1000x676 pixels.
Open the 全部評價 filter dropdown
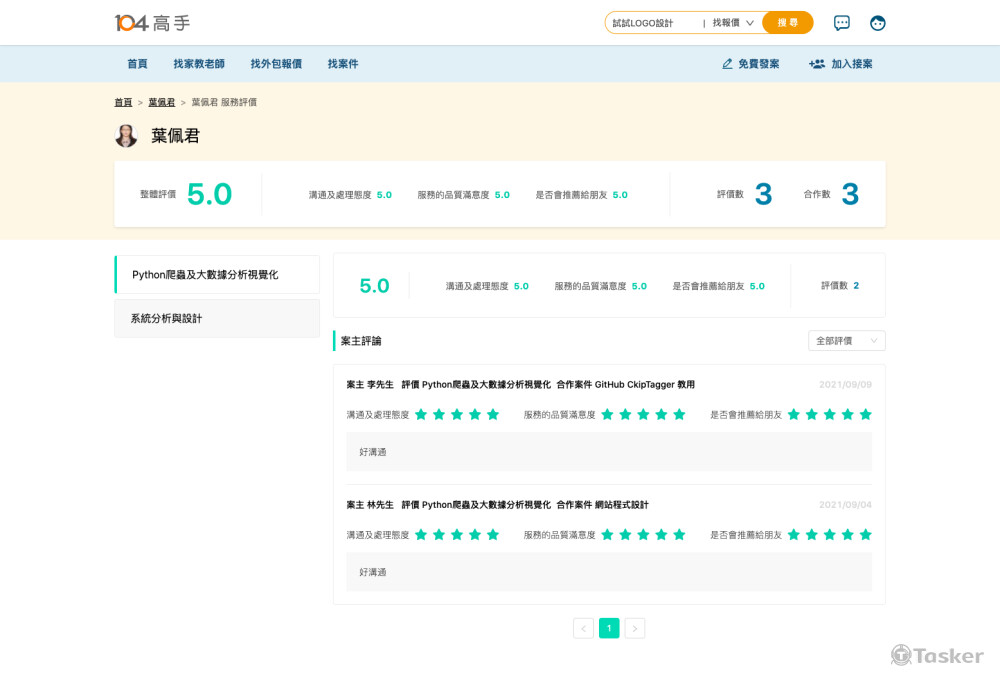coord(846,341)
